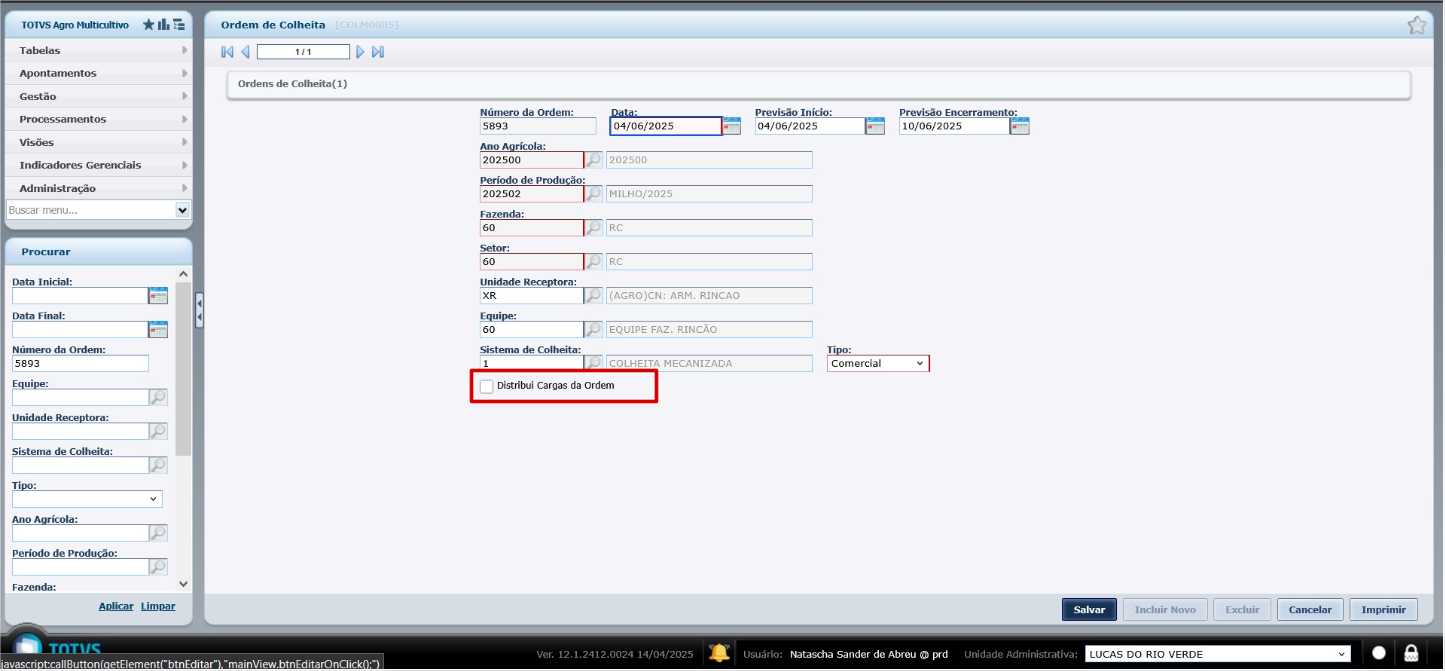Open calendar for Previsão Encerramento
This screenshot has width=1445, height=671.
(1020, 126)
